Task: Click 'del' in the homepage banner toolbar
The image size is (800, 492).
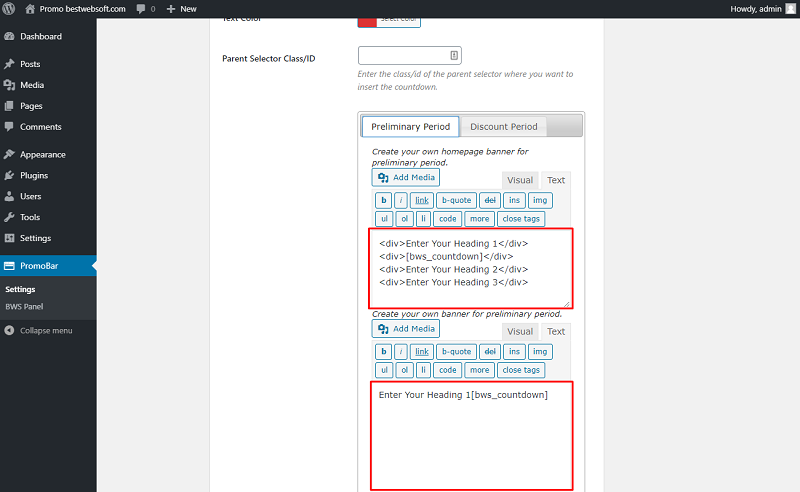Action: coord(490,200)
